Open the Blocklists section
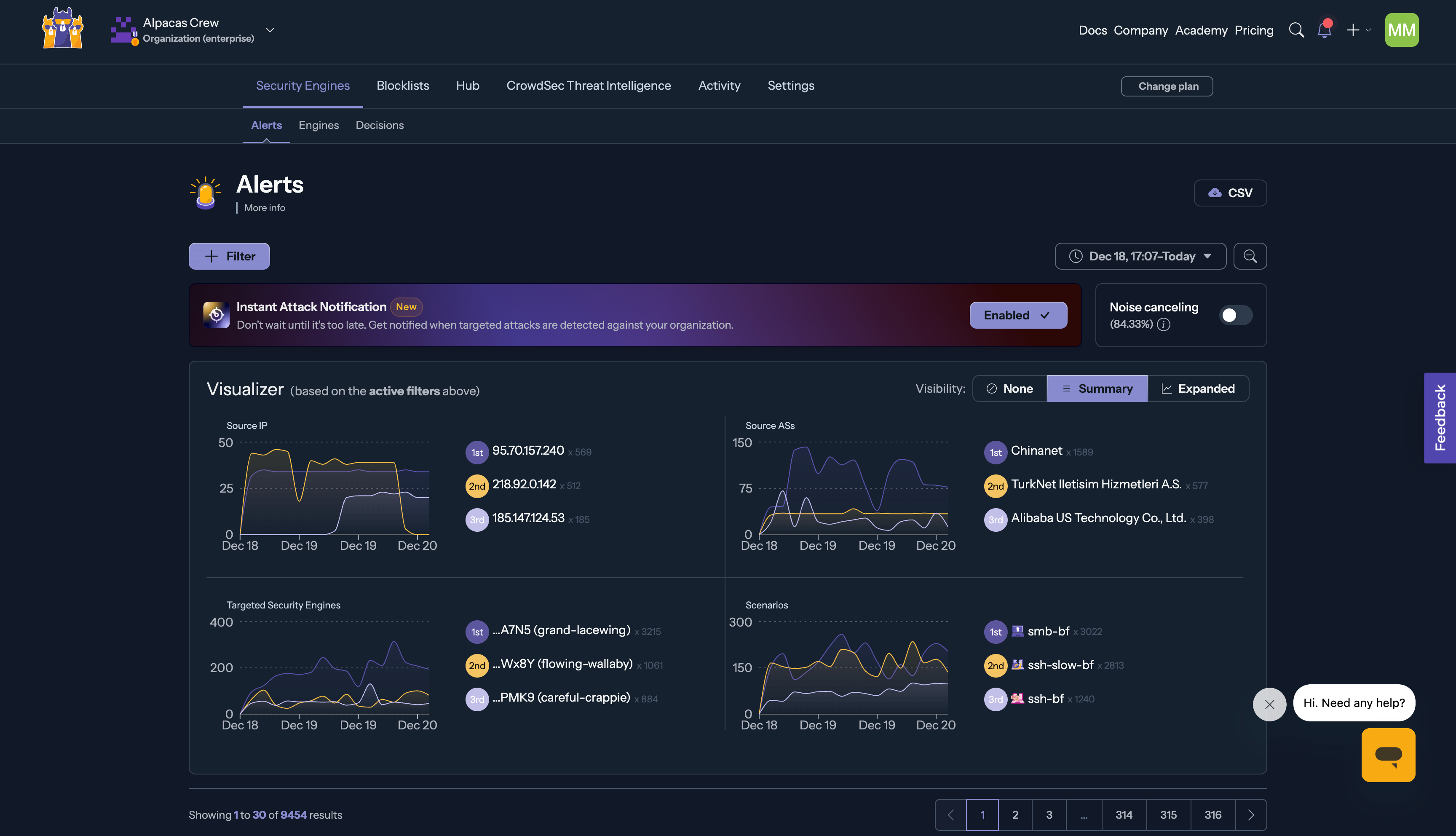 (402, 86)
